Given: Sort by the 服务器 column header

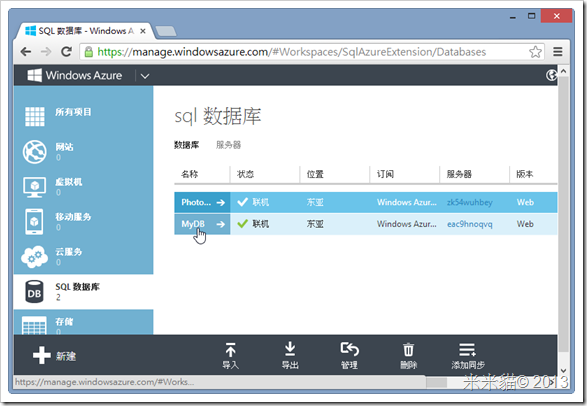Looking at the screenshot, I should [459, 174].
